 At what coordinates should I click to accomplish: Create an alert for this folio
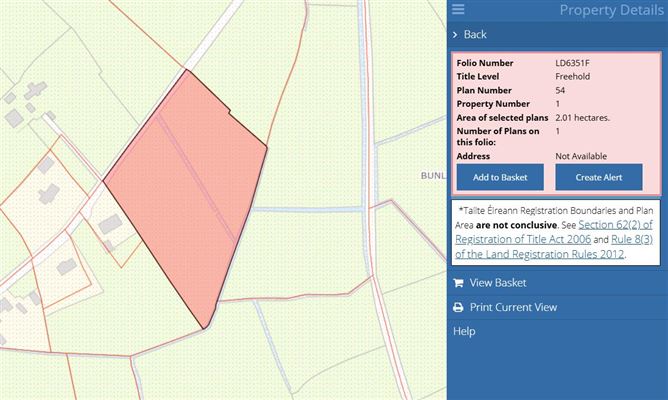(599, 177)
